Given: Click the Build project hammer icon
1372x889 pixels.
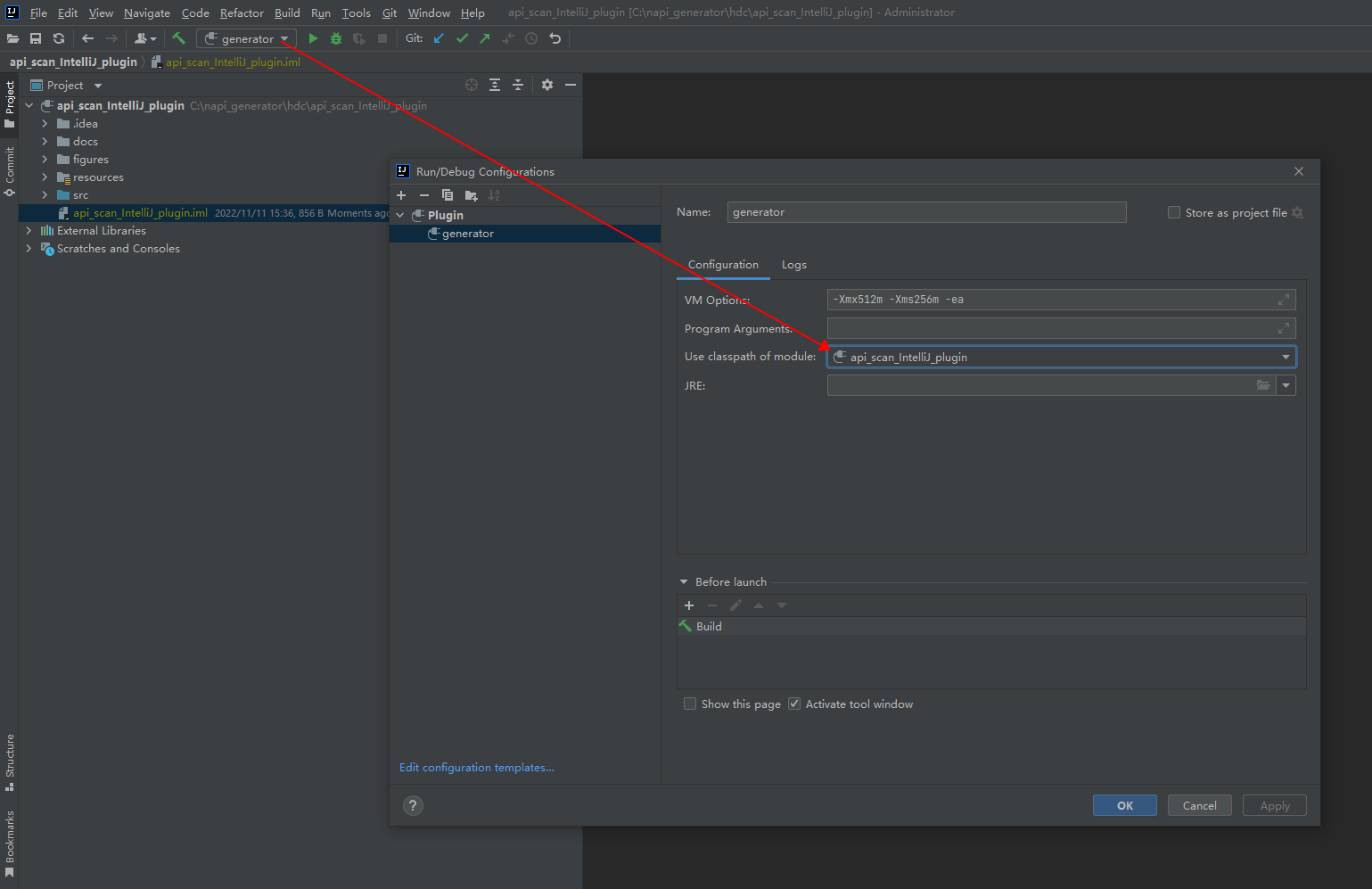Looking at the screenshot, I should [178, 38].
